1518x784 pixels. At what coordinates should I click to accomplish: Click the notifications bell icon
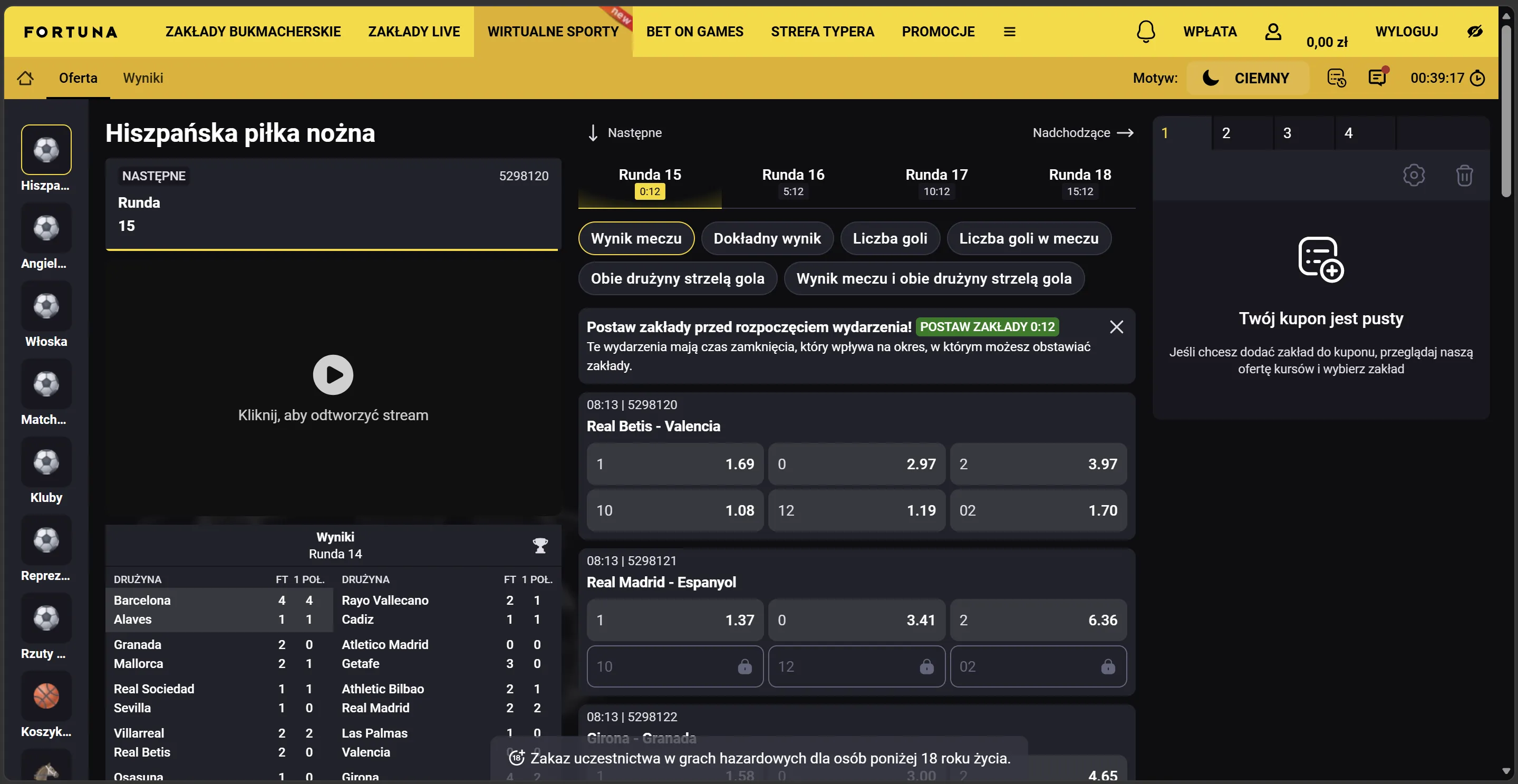[x=1146, y=31]
